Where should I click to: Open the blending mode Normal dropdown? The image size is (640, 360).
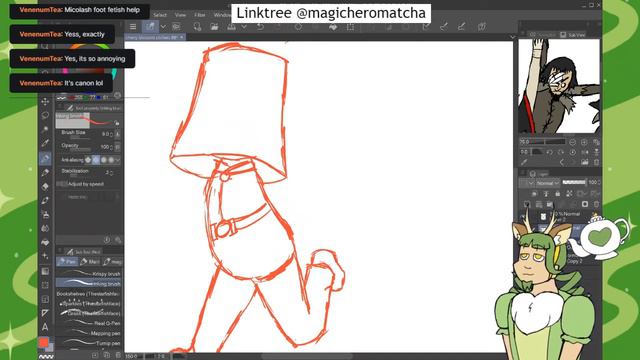[x=547, y=183]
